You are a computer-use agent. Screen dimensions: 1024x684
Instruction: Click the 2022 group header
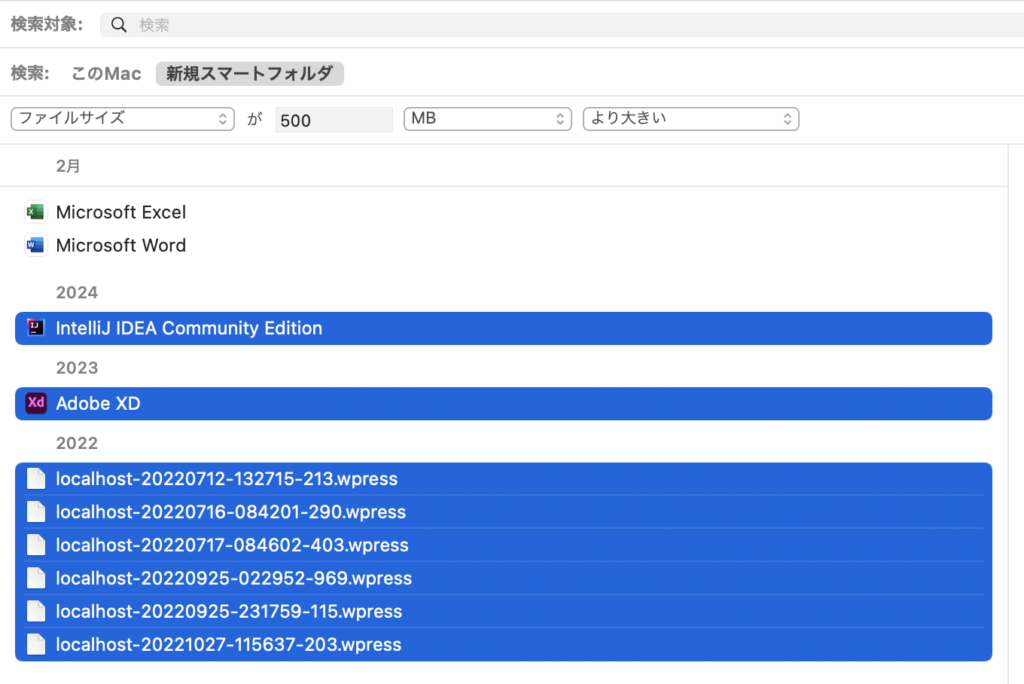(77, 443)
